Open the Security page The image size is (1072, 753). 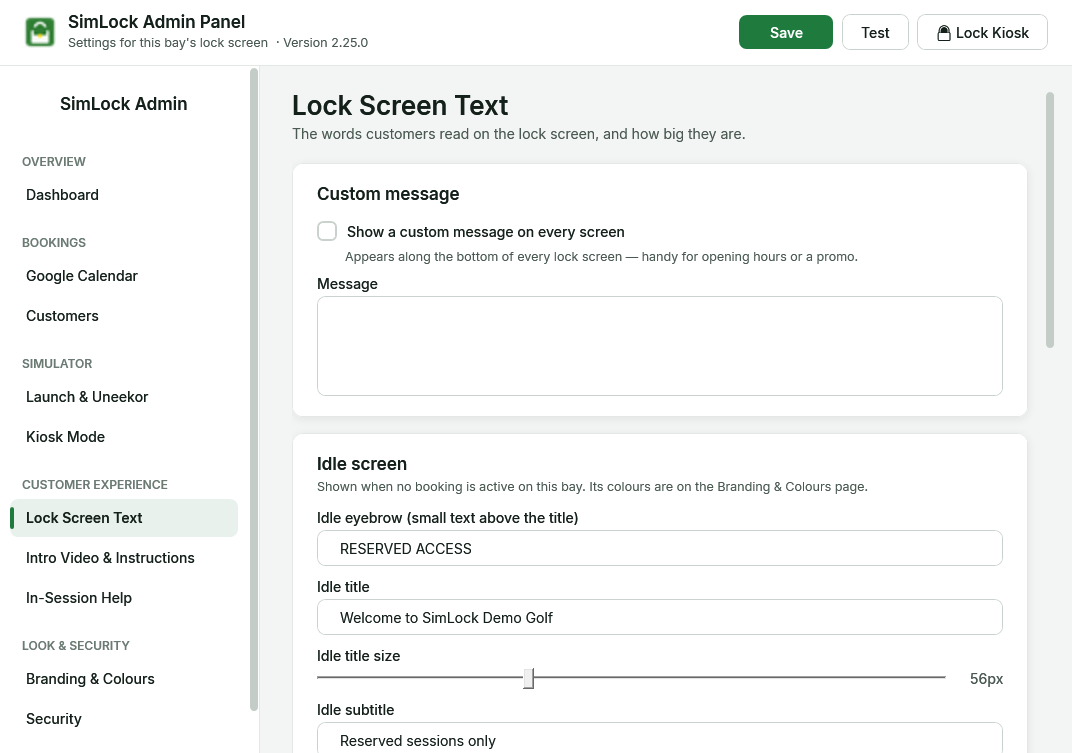pyautogui.click(x=124, y=719)
